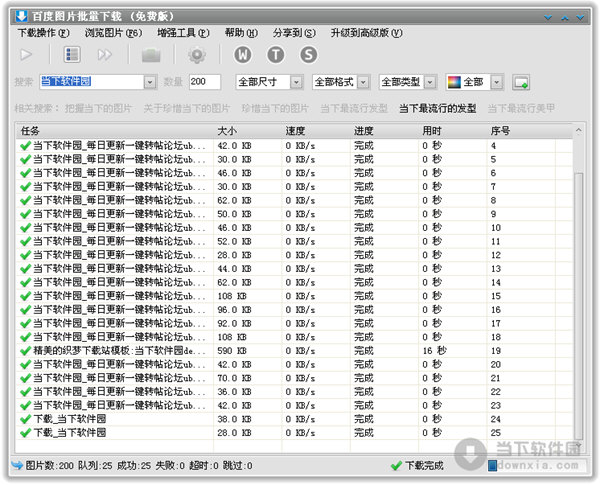The width and height of the screenshot is (600, 485).
Task: Click the vertical scrollbar thumb
Action: click(x=579, y=306)
